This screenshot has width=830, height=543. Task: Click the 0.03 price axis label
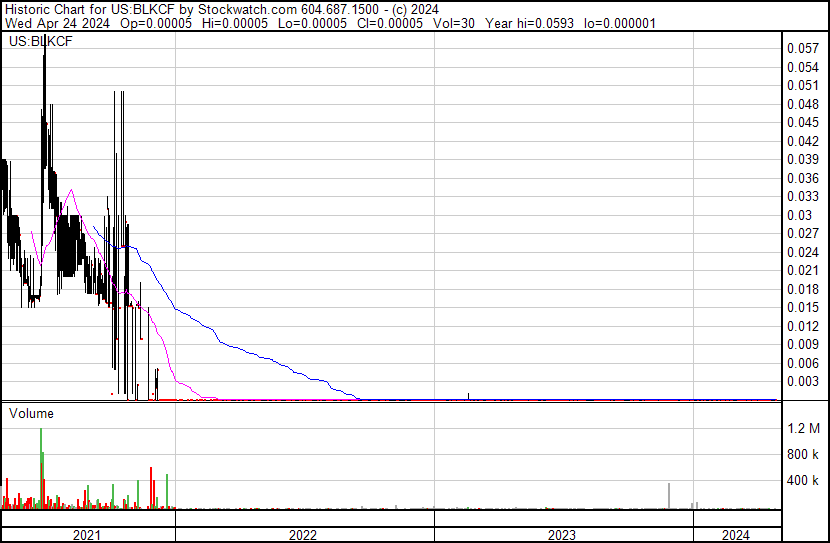pyautogui.click(x=799, y=215)
